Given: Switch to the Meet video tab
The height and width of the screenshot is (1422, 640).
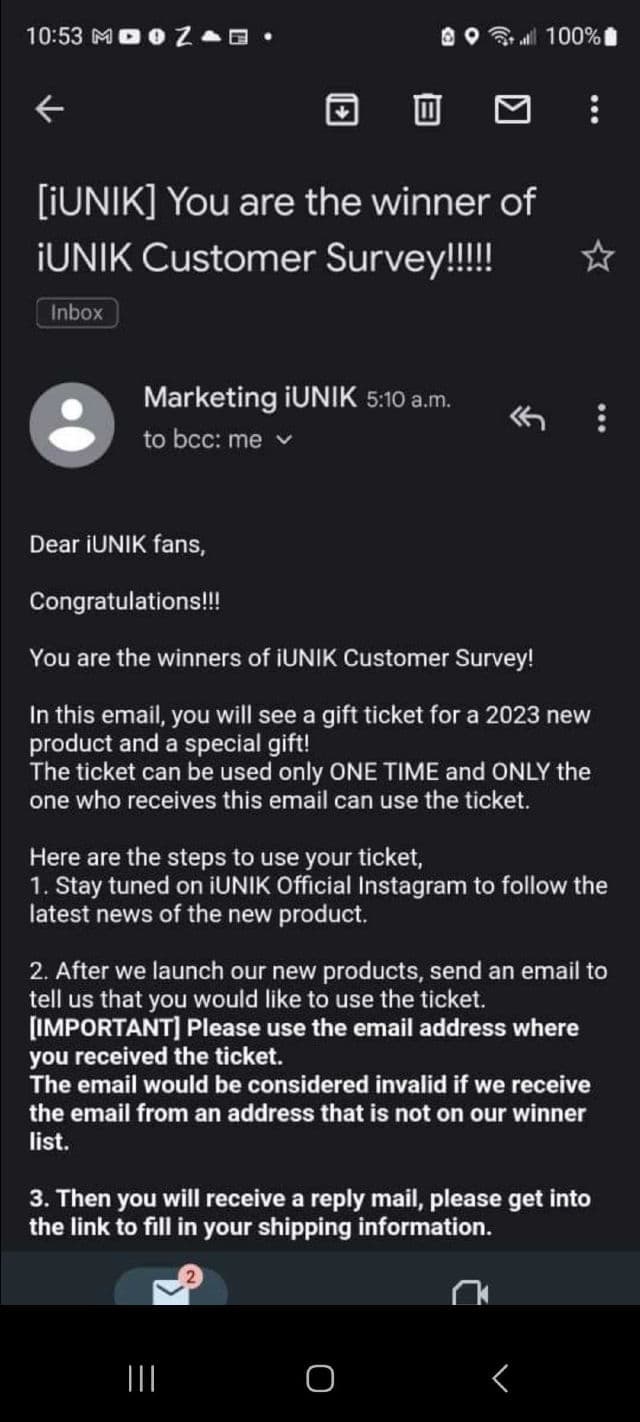Looking at the screenshot, I should [x=469, y=1293].
